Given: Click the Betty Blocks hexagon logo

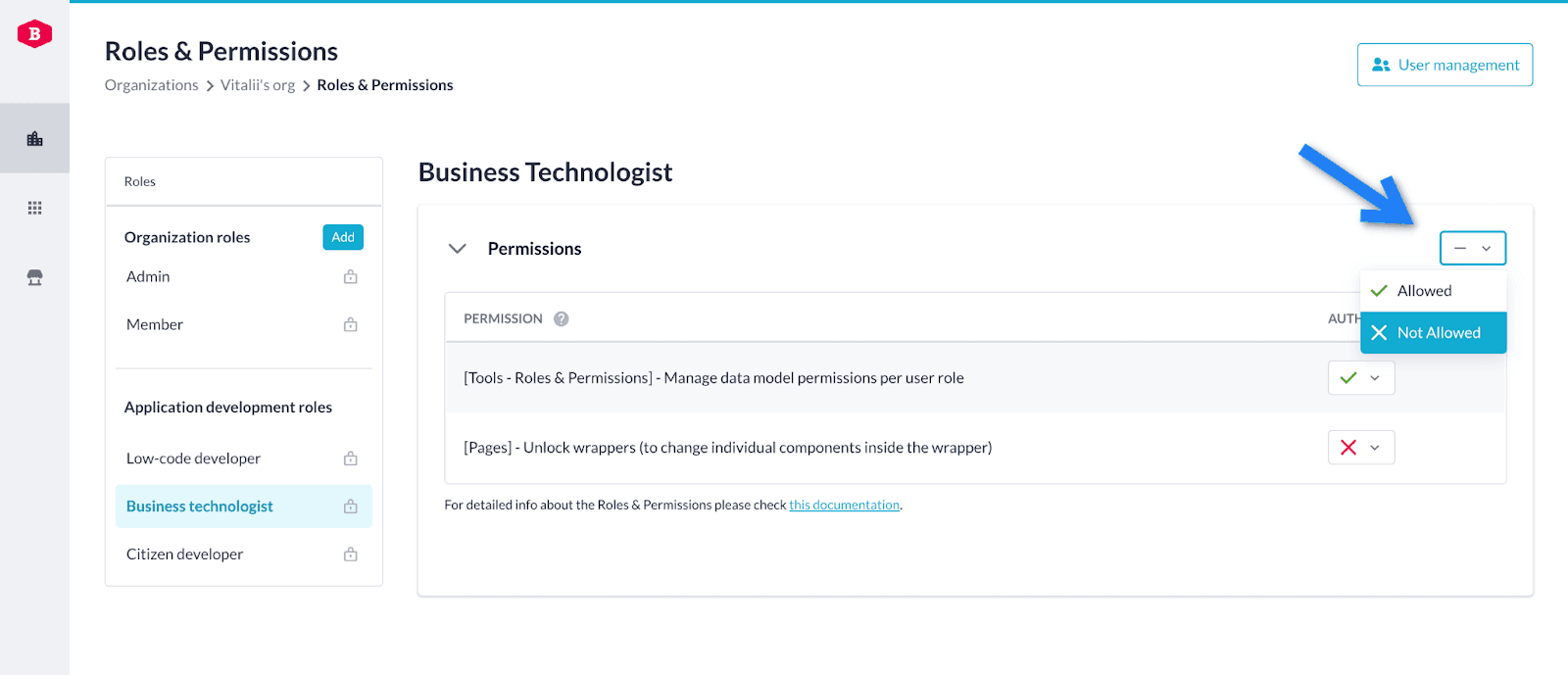Looking at the screenshot, I should [x=34, y=34].
